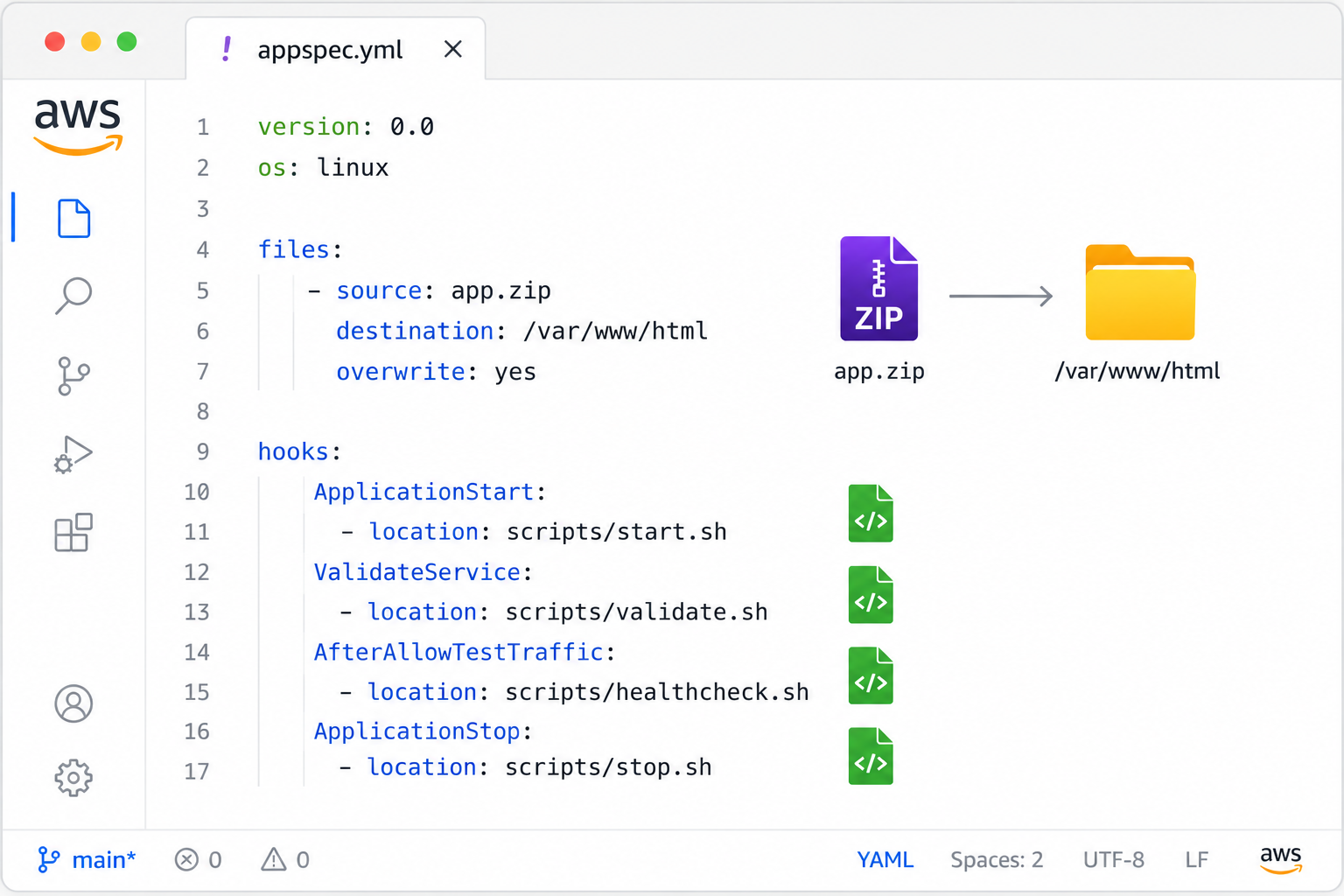Change the YAML language mode

point(885,860)
